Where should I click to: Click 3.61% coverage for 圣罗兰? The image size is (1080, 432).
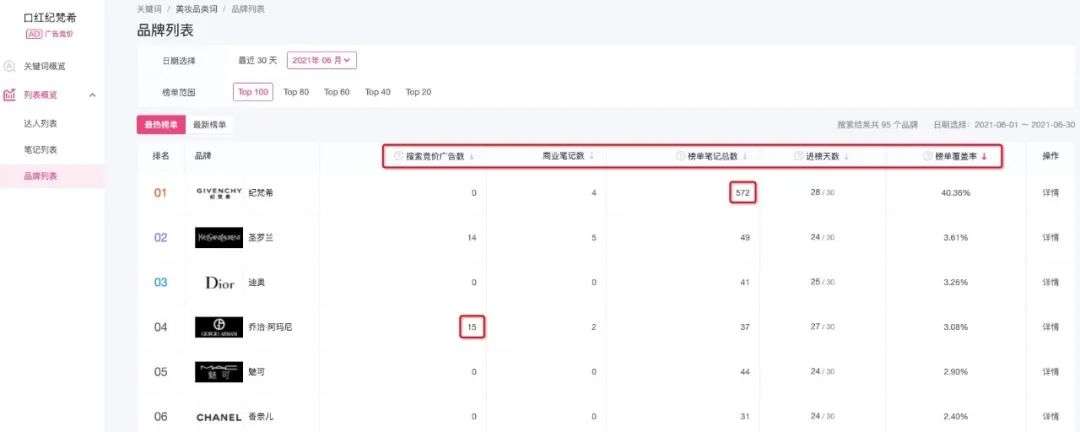955,238
